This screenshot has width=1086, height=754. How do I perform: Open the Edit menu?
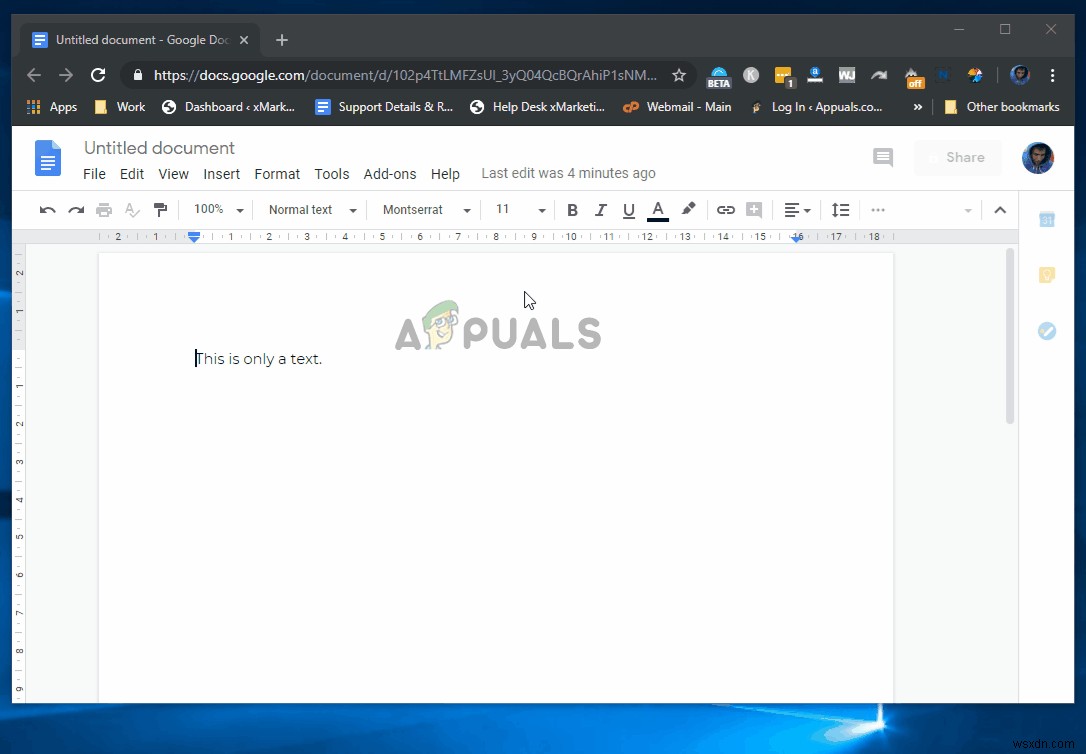click(x=132, y=174)
